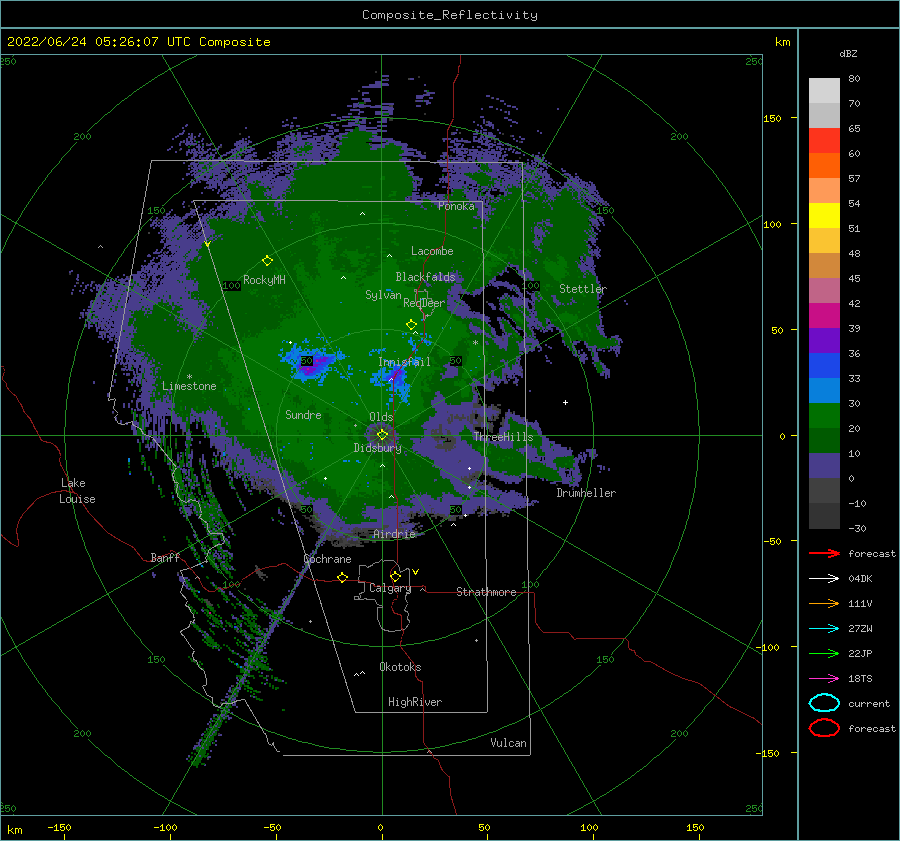This screenshot has height=841, width=900.
Task: Select the cyan 'current' ellipse icon
Action: click(824, 703)
